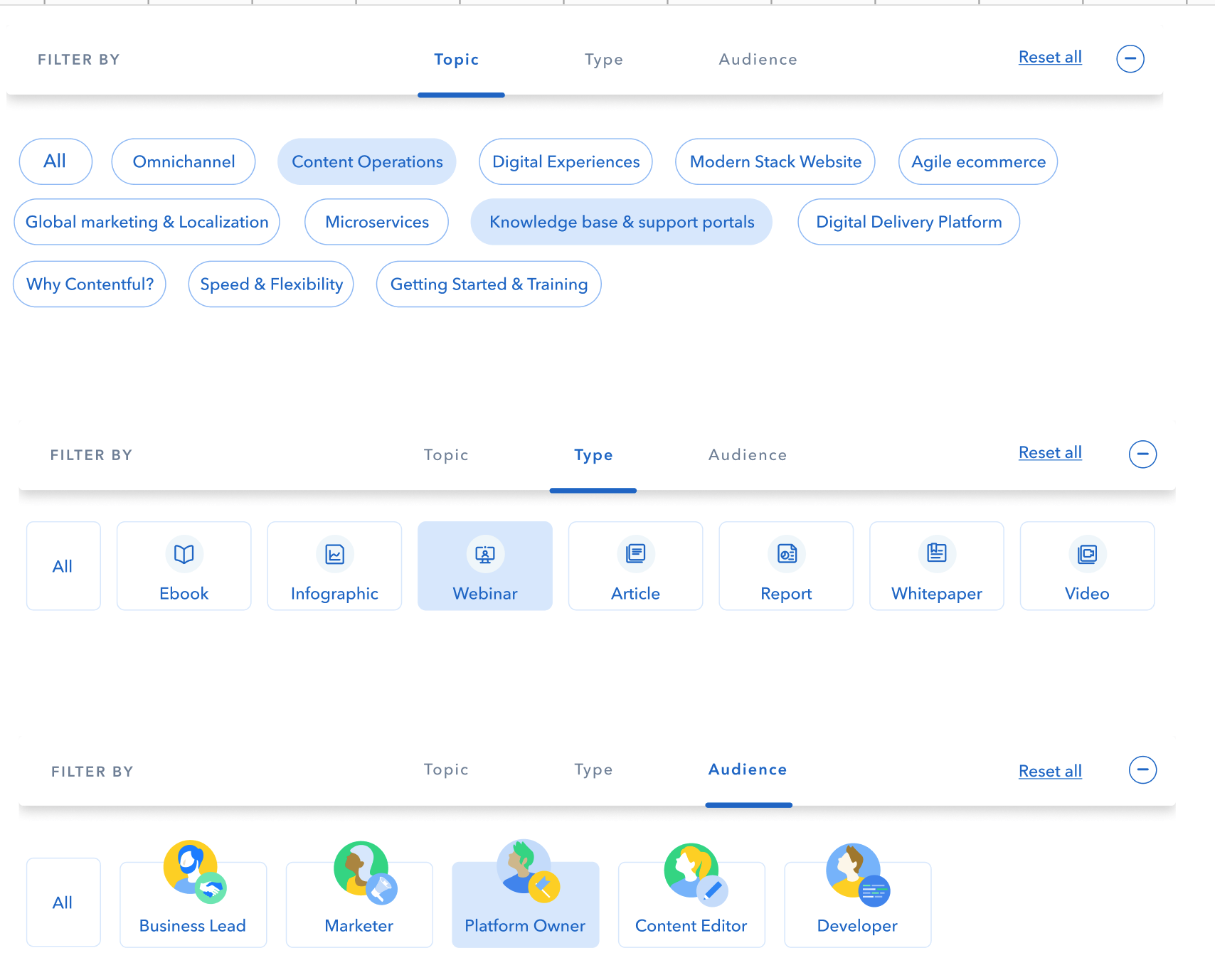Select the Whitepaper label text
1215x980 pixels.
point(937,594)
